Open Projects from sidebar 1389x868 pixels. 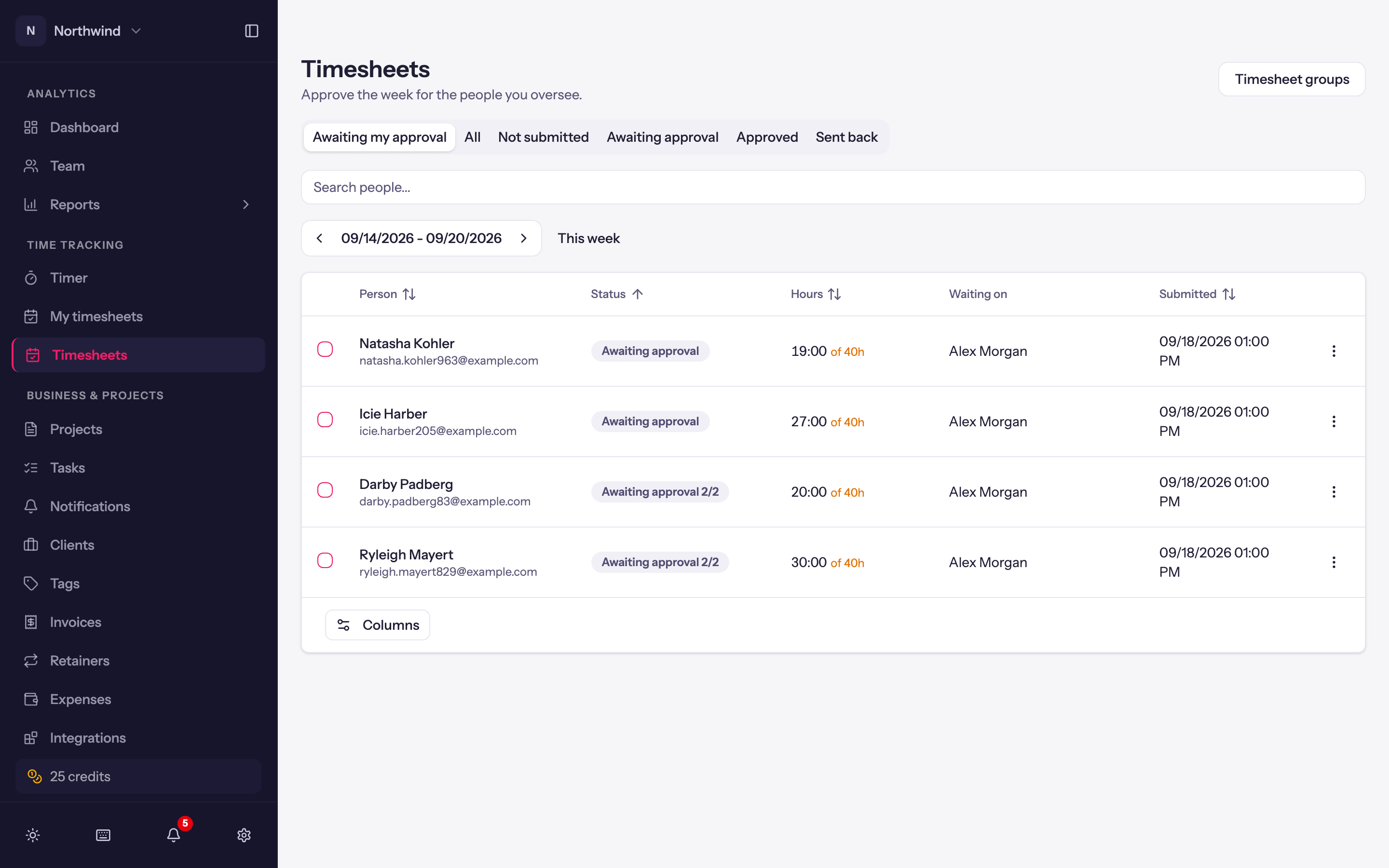[138, 429]
